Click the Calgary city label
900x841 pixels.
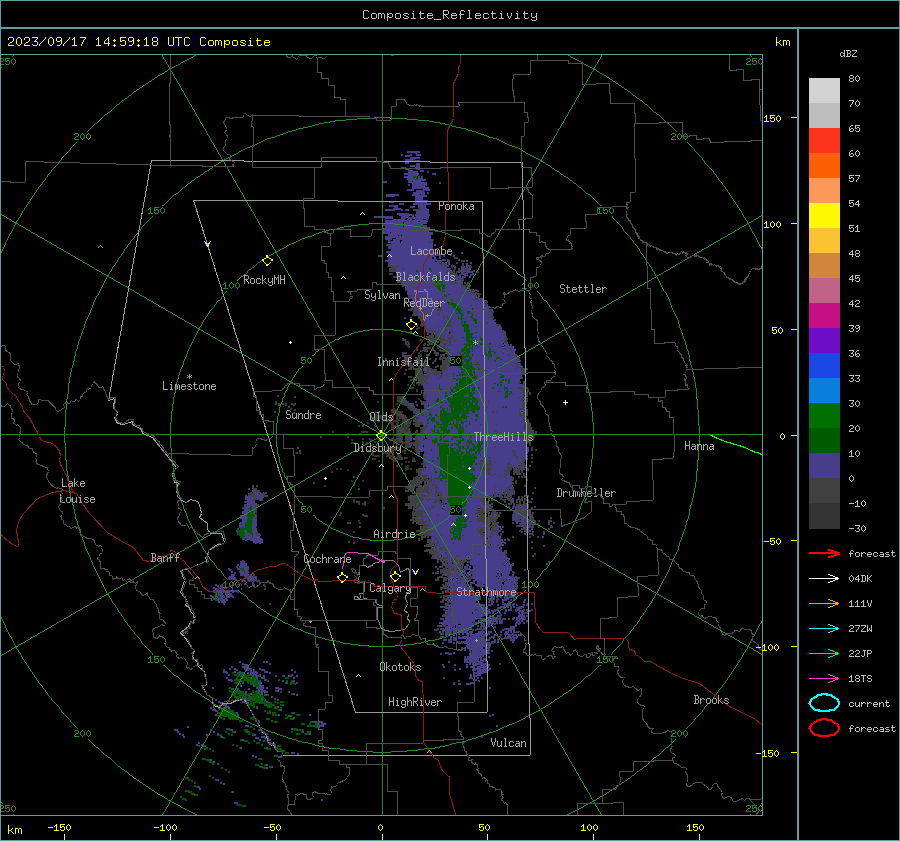point(390,588)
